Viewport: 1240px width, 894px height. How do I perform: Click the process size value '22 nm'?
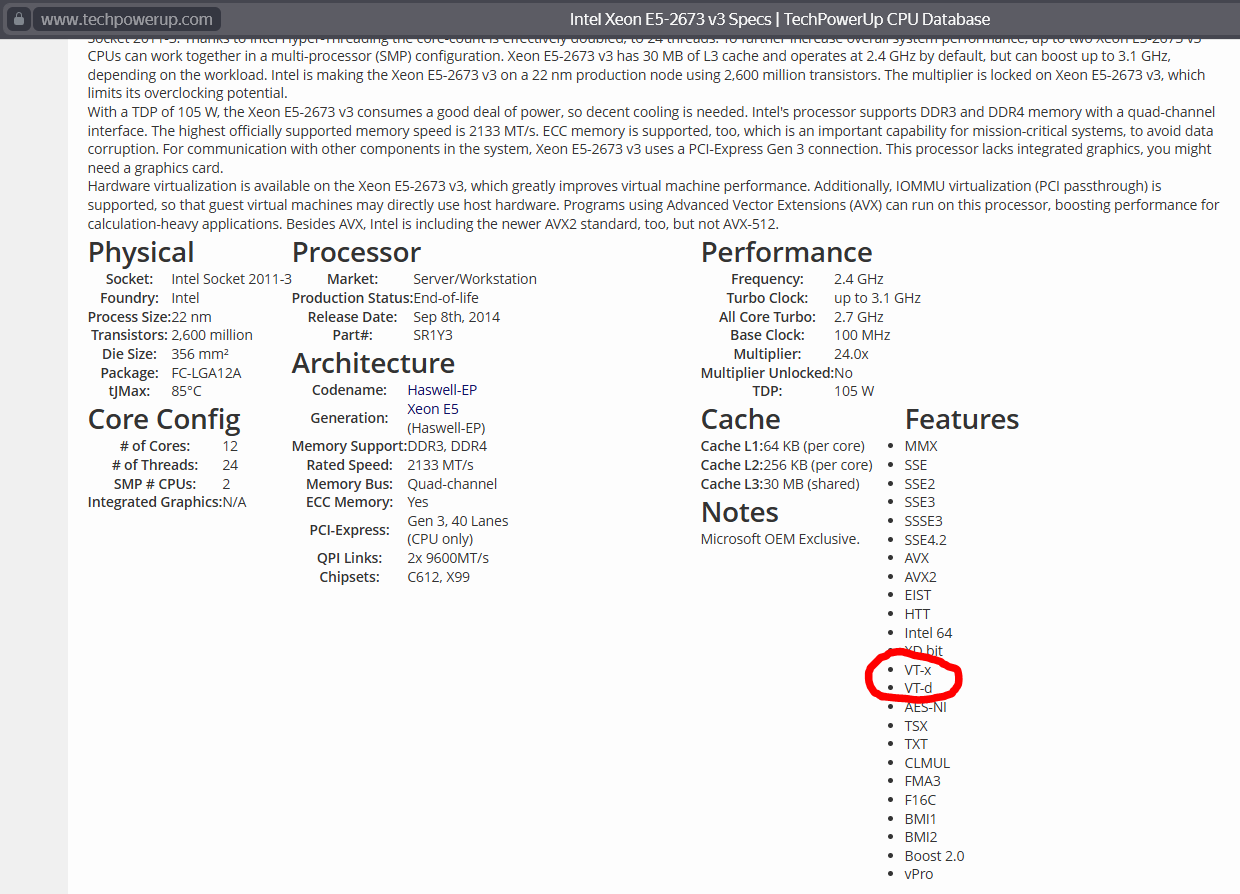click(x=191, y=317)
